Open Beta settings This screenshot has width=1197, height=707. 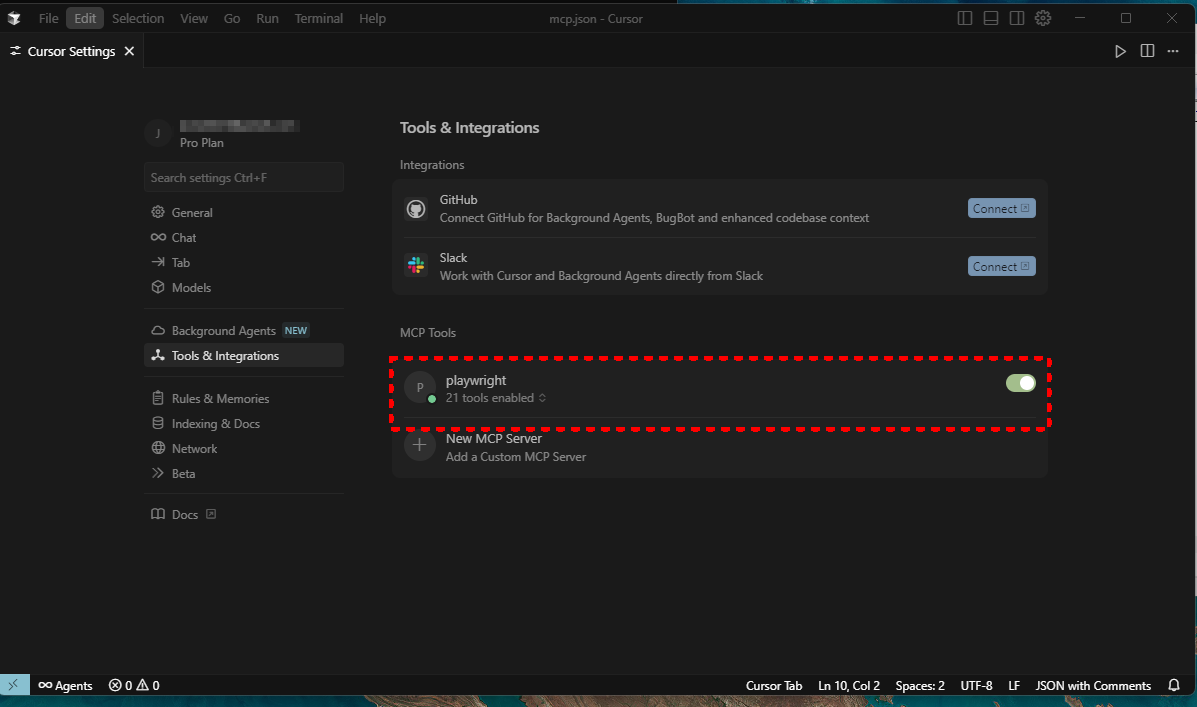pos(244,473)
